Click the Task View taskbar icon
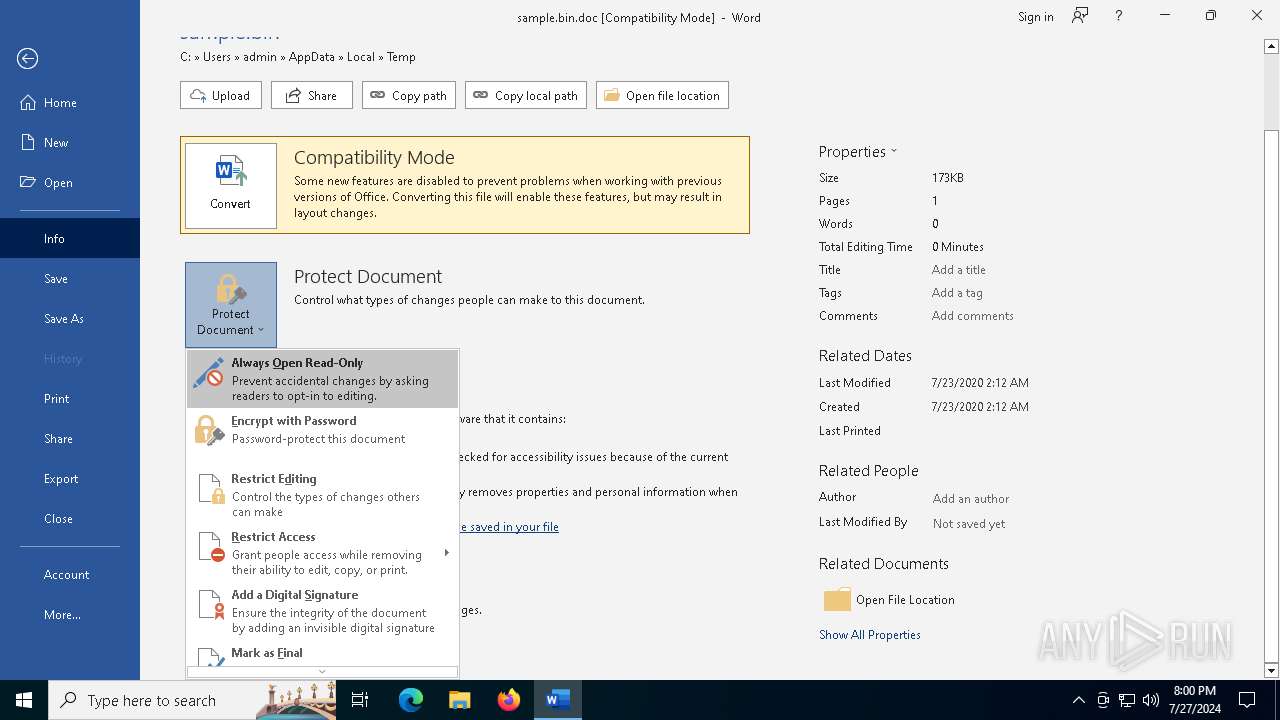This screenshot has height=720, width=1280. click(360, 700)
